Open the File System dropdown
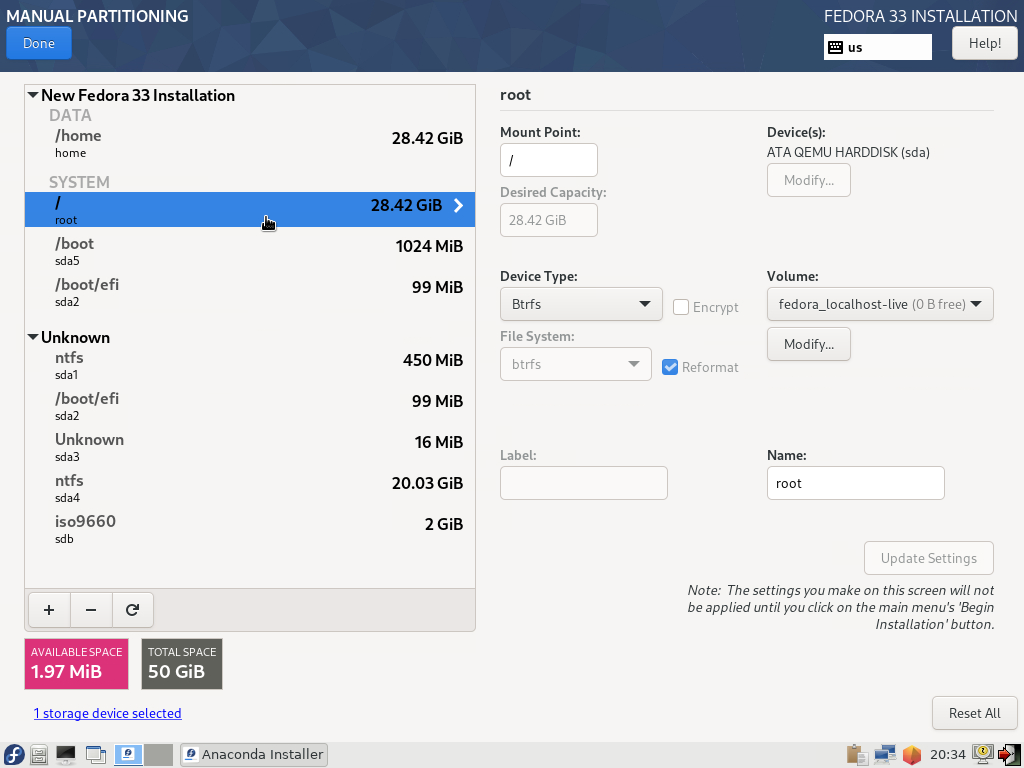This screenshot has height=768, width=1024. tap(576, 364)
